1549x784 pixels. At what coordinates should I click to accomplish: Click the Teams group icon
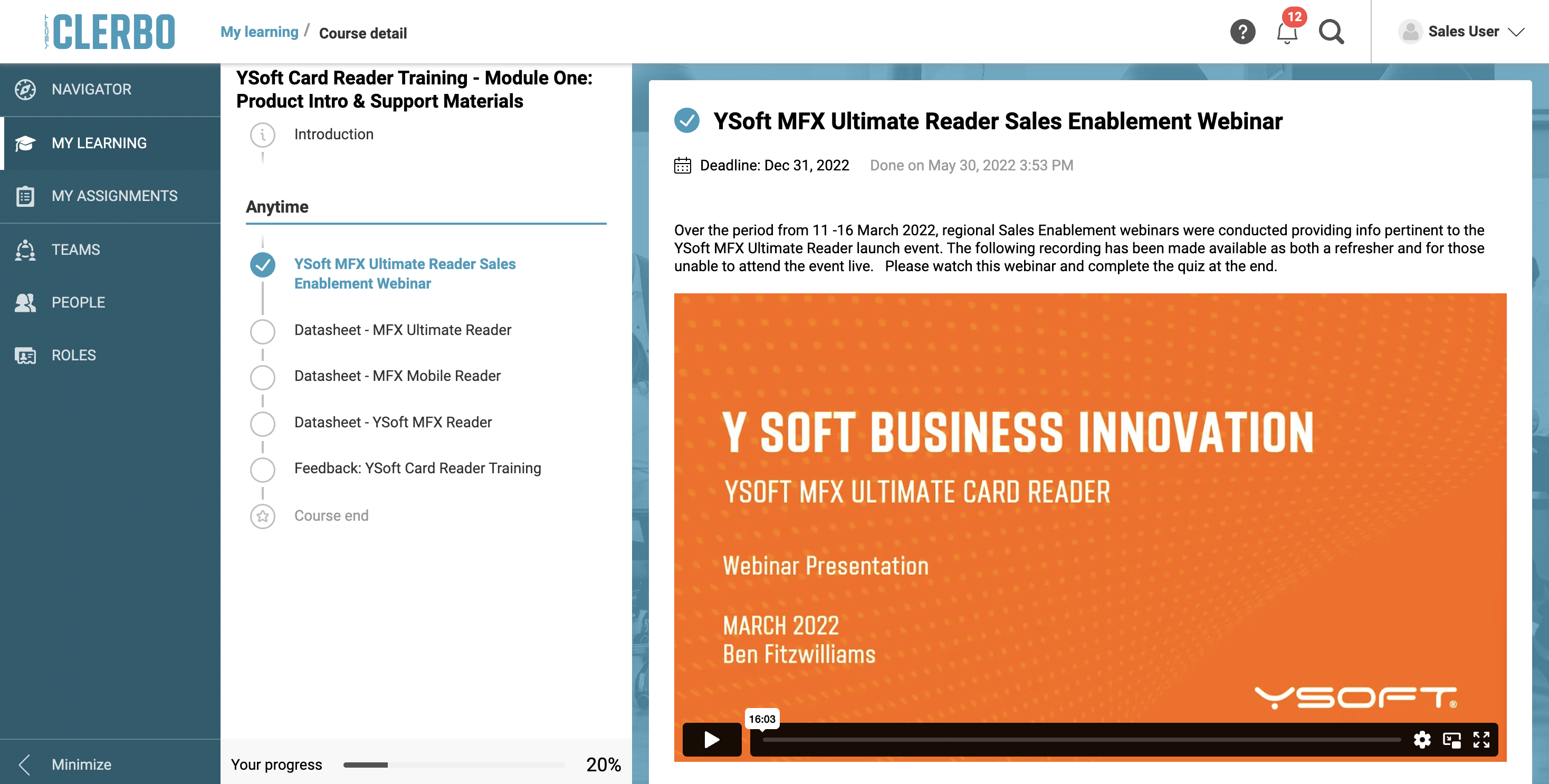[25, 250]
